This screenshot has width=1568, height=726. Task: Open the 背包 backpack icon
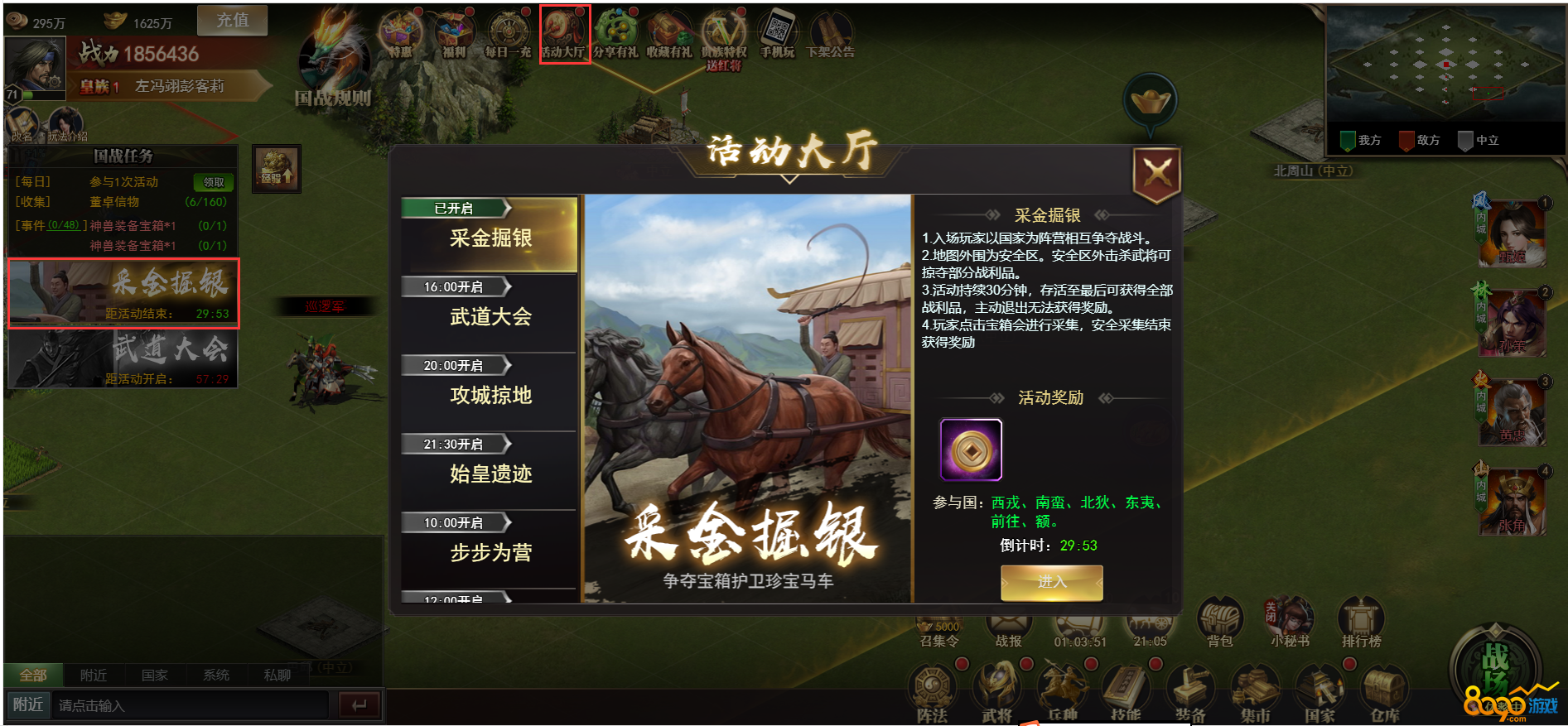tap(1220, 622)
